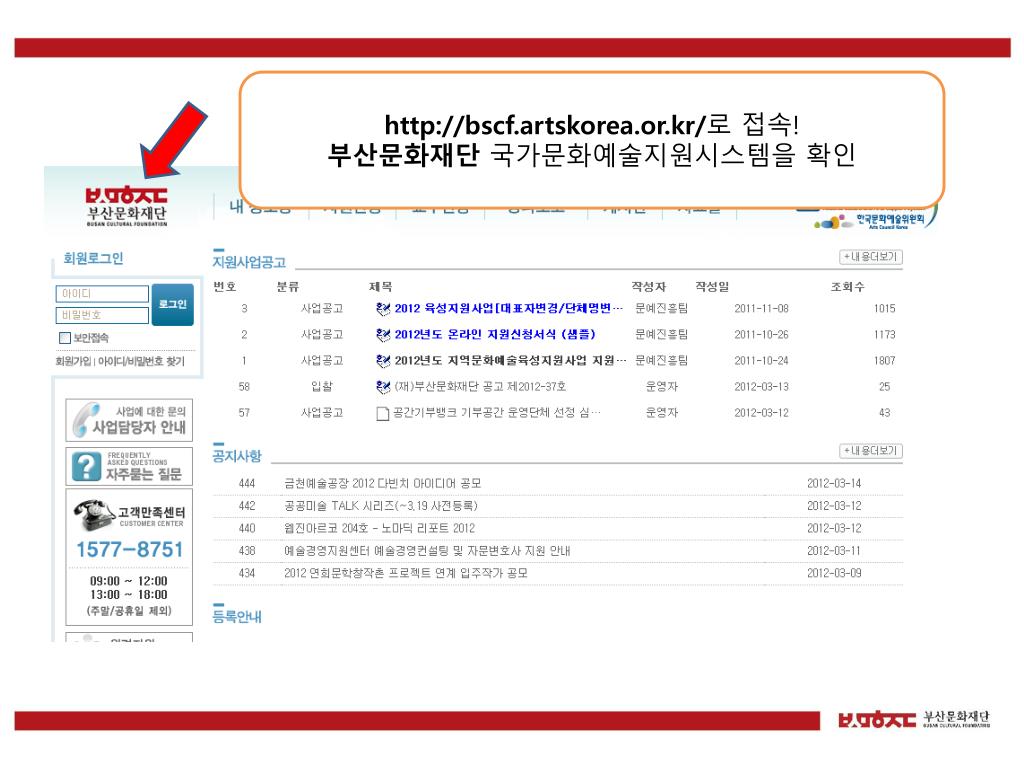Click the 지원사업공고 section heading
The height and width of the screenshot is (768, 1024).
(249, 262)
